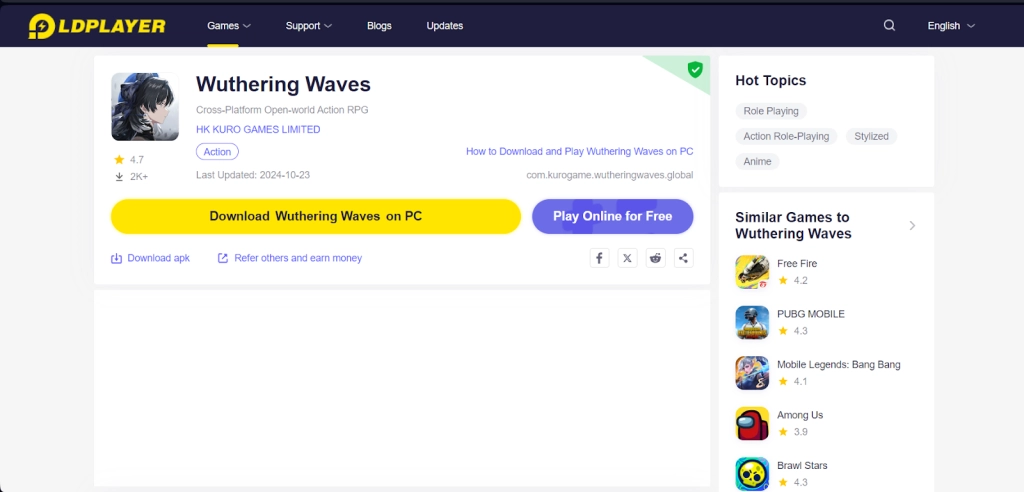
Task: Open Mobile Legends: Bang Bang icon
Action: point(752,373)
